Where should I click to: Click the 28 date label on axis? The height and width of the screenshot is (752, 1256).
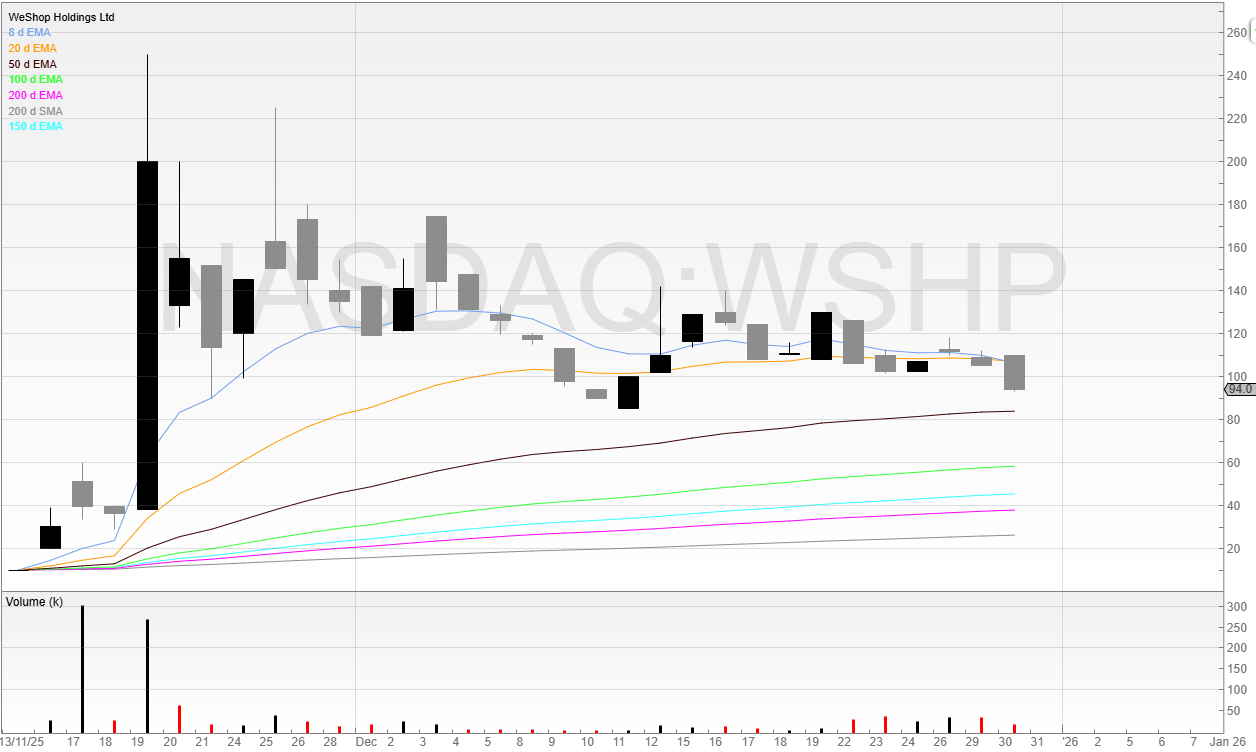(x=330, y=742)
